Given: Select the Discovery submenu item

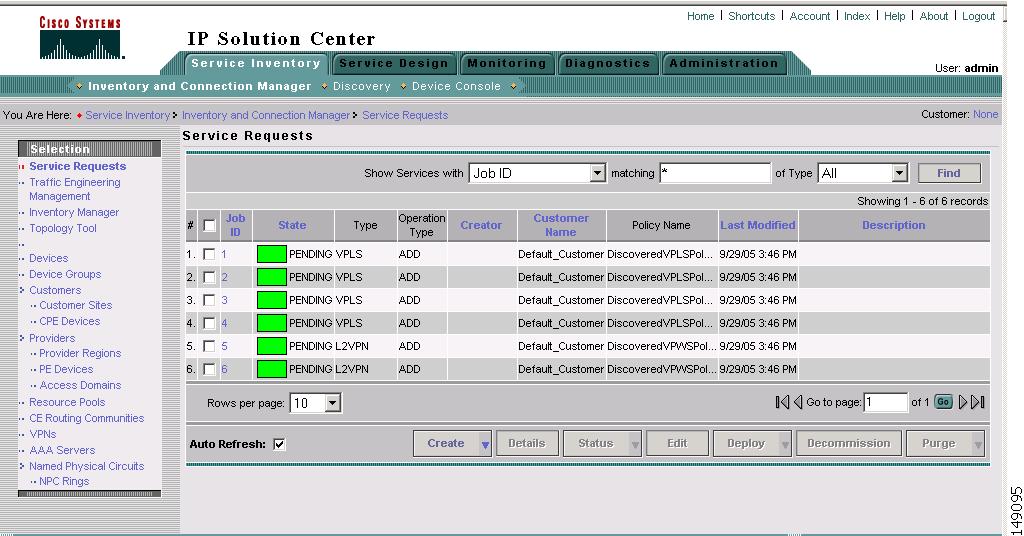Looking at the screenshot, I should pyautogui.click(x=361, y=86).
